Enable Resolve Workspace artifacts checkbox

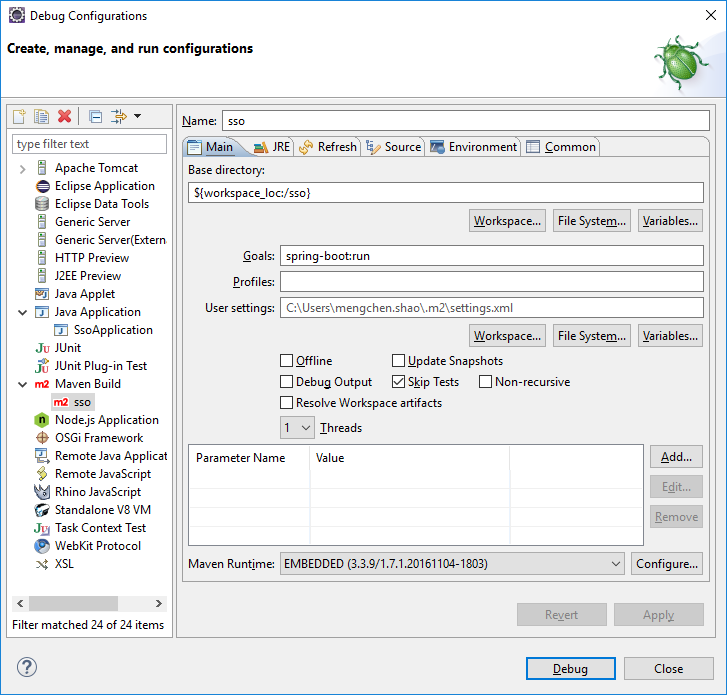[287, 402]
